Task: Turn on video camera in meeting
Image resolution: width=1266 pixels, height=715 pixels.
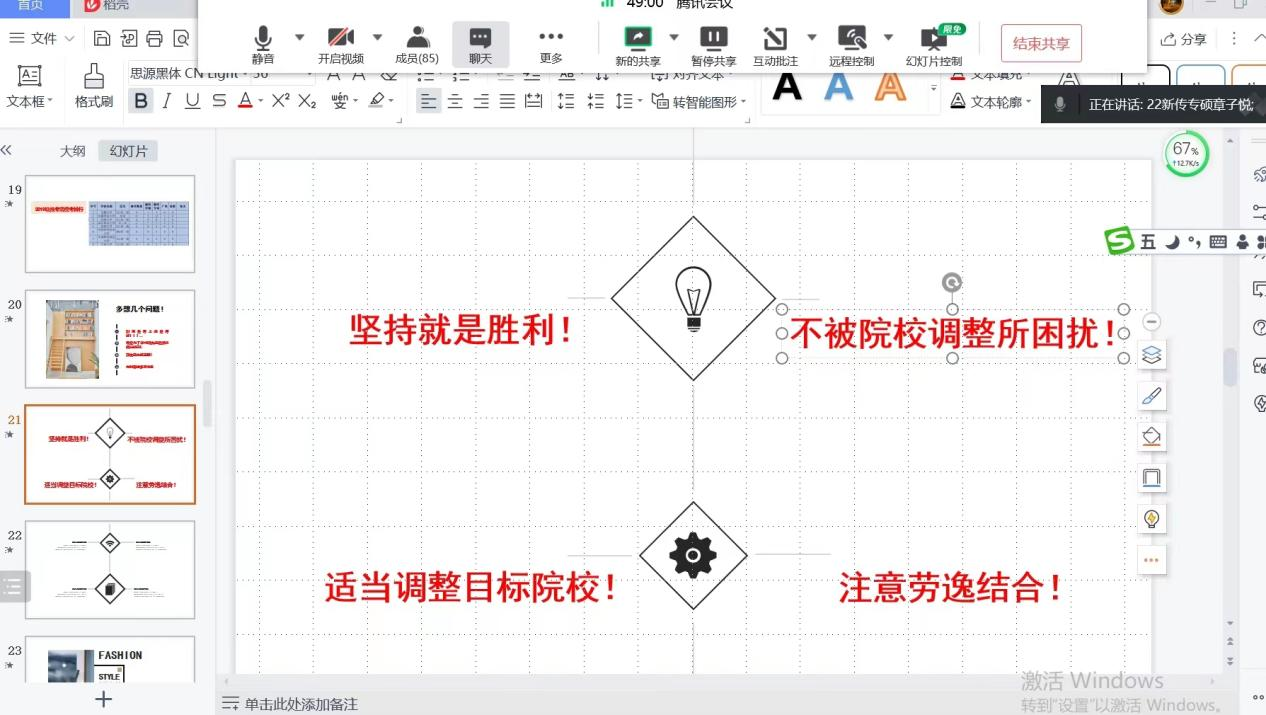Action: click(x=341, y=45)
